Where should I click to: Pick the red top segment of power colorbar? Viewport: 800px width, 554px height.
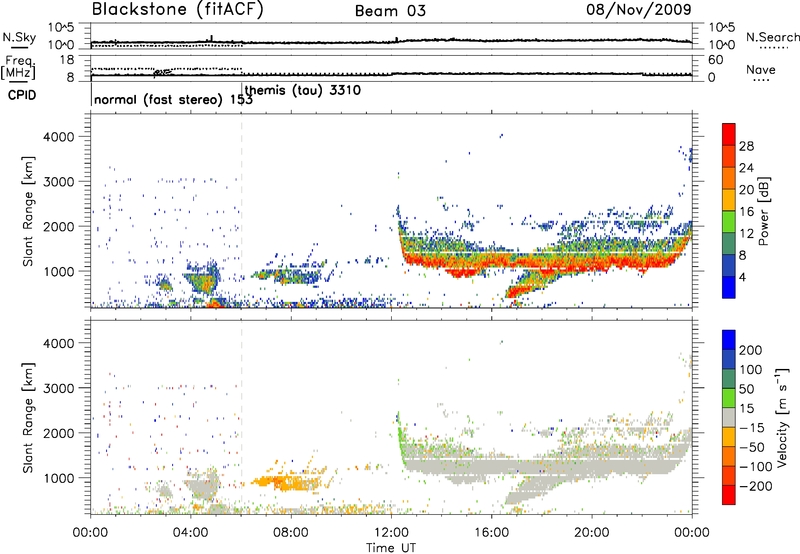[729, 134]
